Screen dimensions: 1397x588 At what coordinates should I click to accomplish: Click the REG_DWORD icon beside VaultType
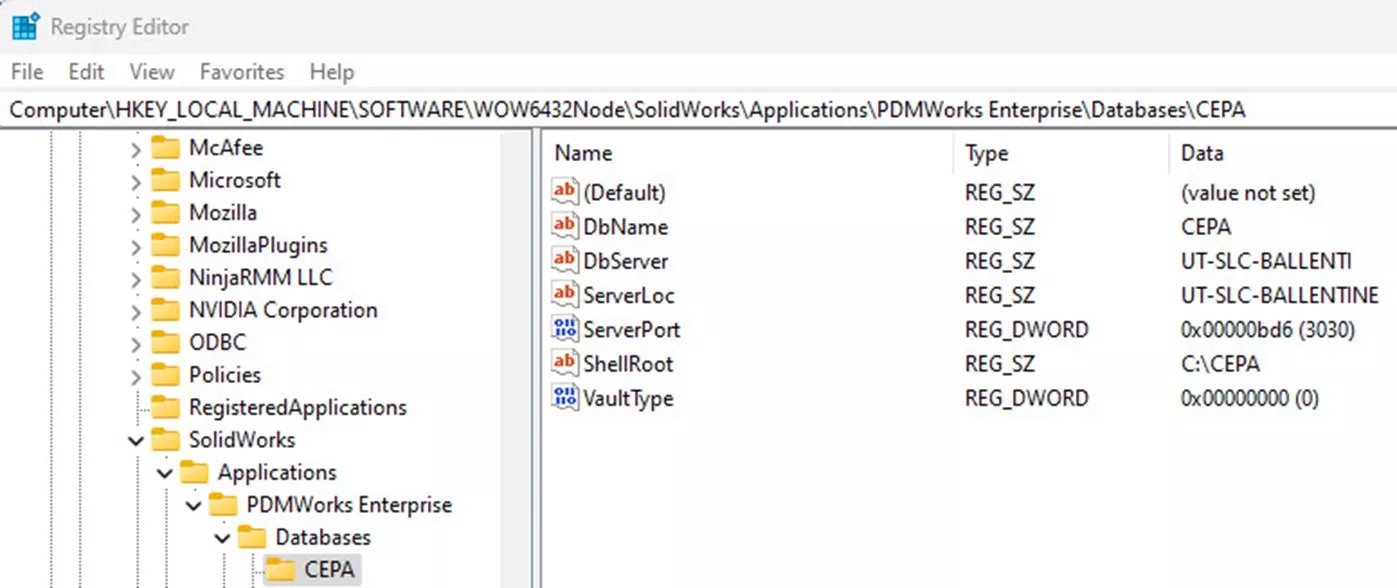564,398
